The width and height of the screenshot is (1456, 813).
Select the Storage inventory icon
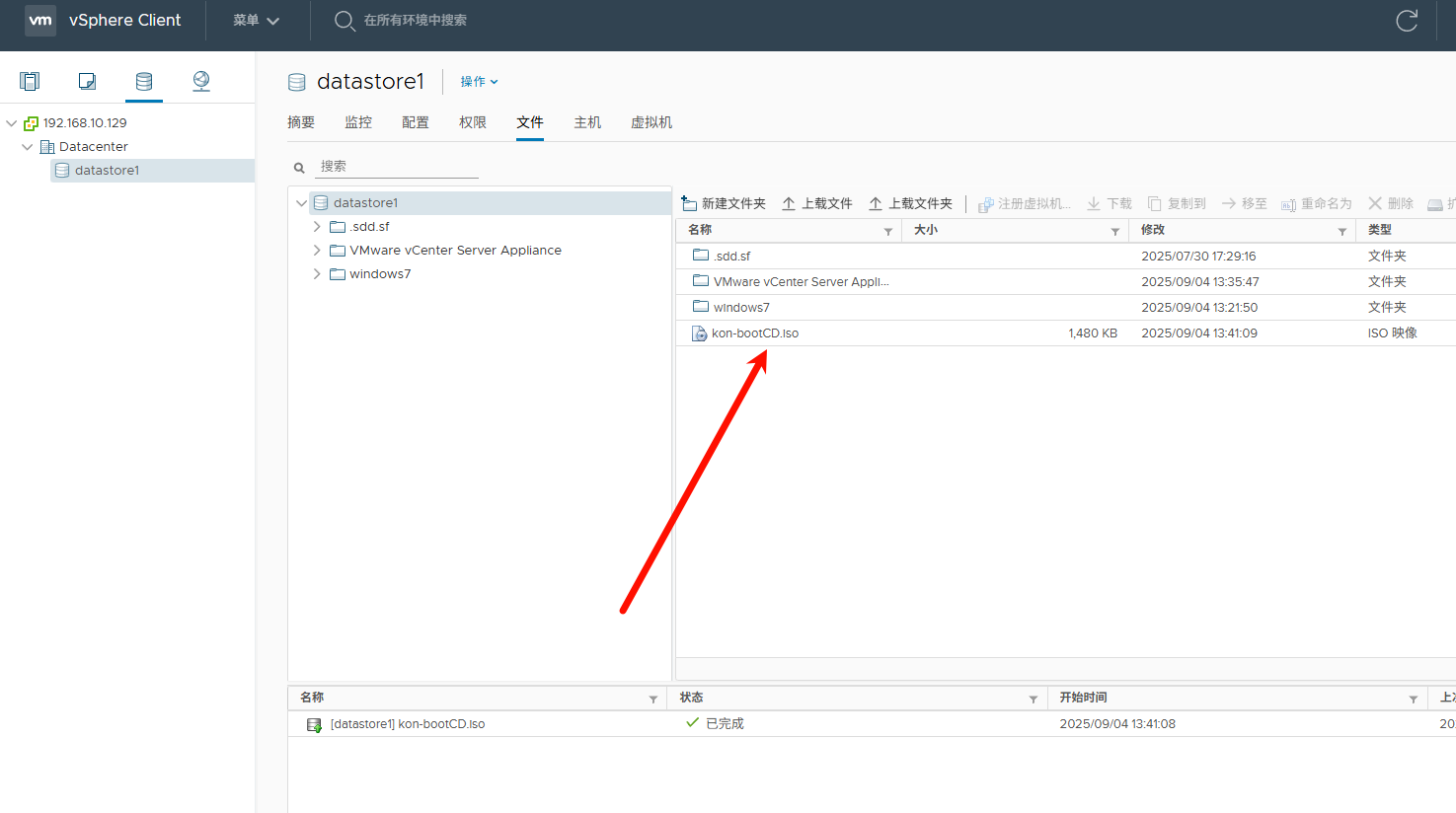click(x=144, y=81)
